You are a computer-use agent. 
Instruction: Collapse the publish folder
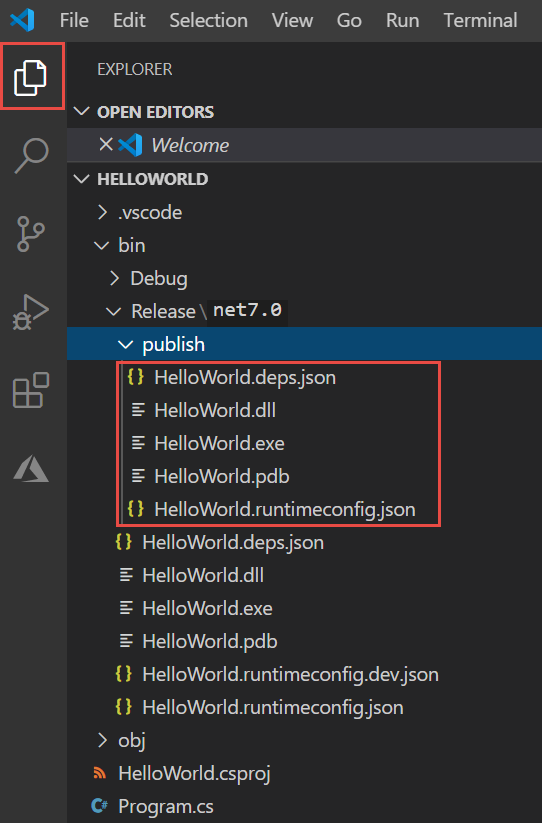coord(125,344)
